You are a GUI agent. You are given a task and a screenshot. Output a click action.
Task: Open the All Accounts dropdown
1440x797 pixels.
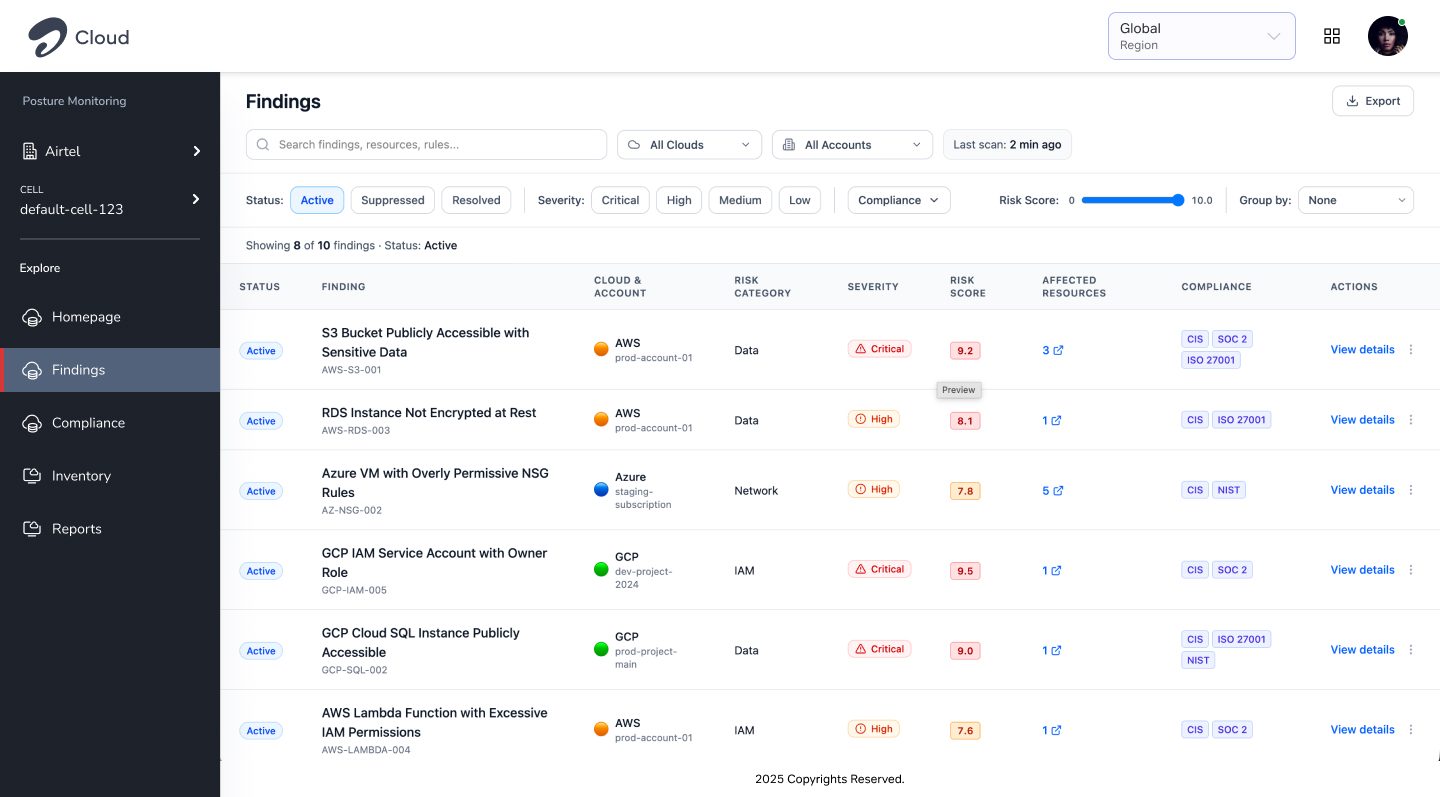pyautogui.click(x=852, y=145)
